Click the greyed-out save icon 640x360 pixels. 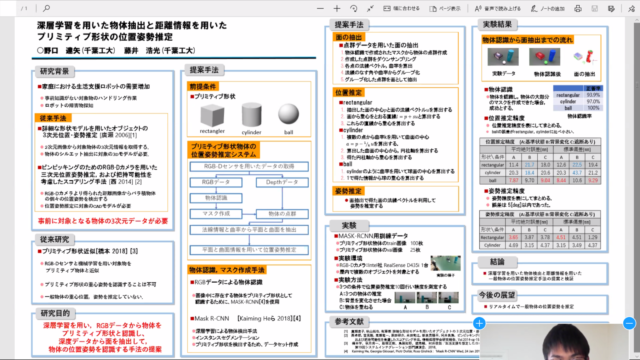pyautogui.click(x=595, y=9)
